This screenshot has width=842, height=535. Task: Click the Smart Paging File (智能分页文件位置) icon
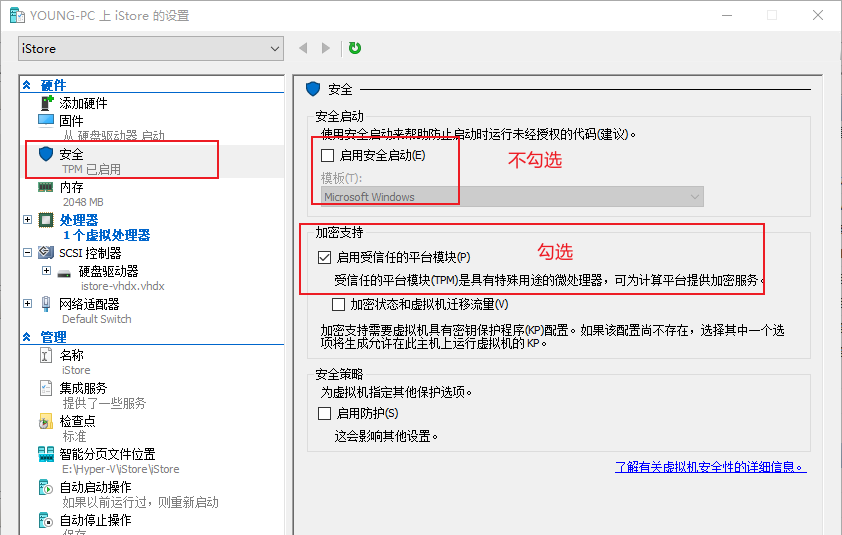46,454
